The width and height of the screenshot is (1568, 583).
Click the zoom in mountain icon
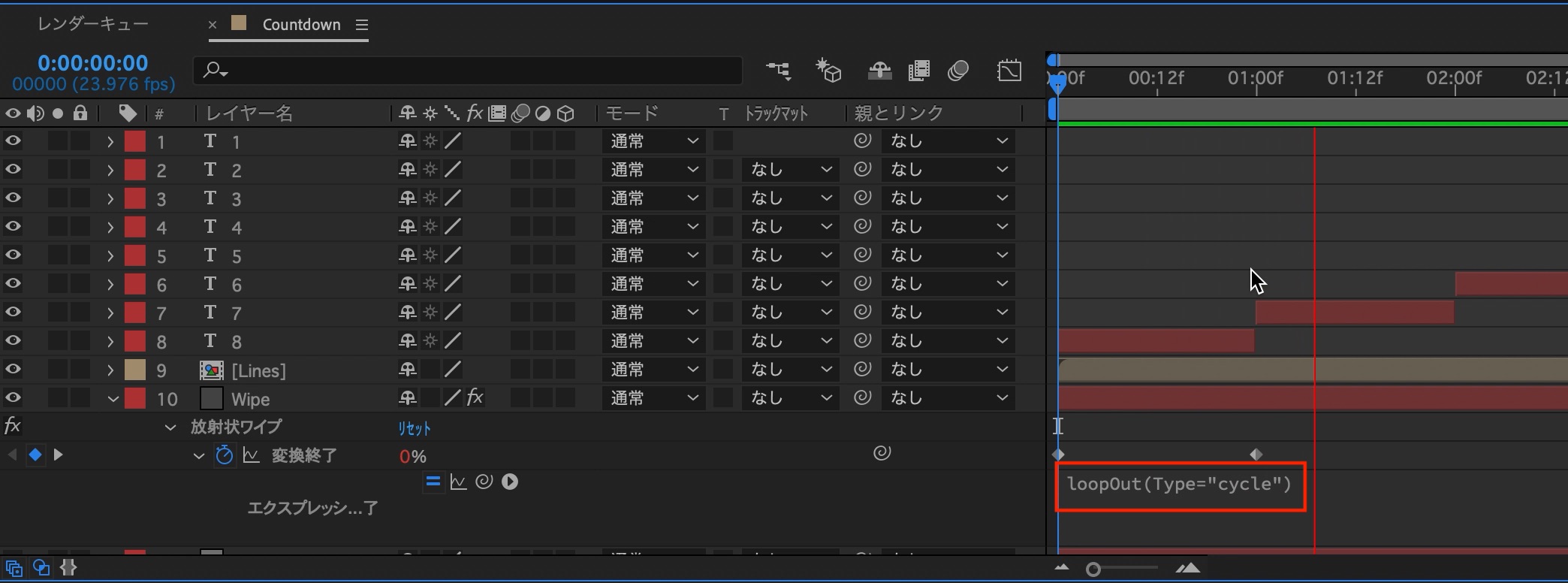(x=1188, y=568)
